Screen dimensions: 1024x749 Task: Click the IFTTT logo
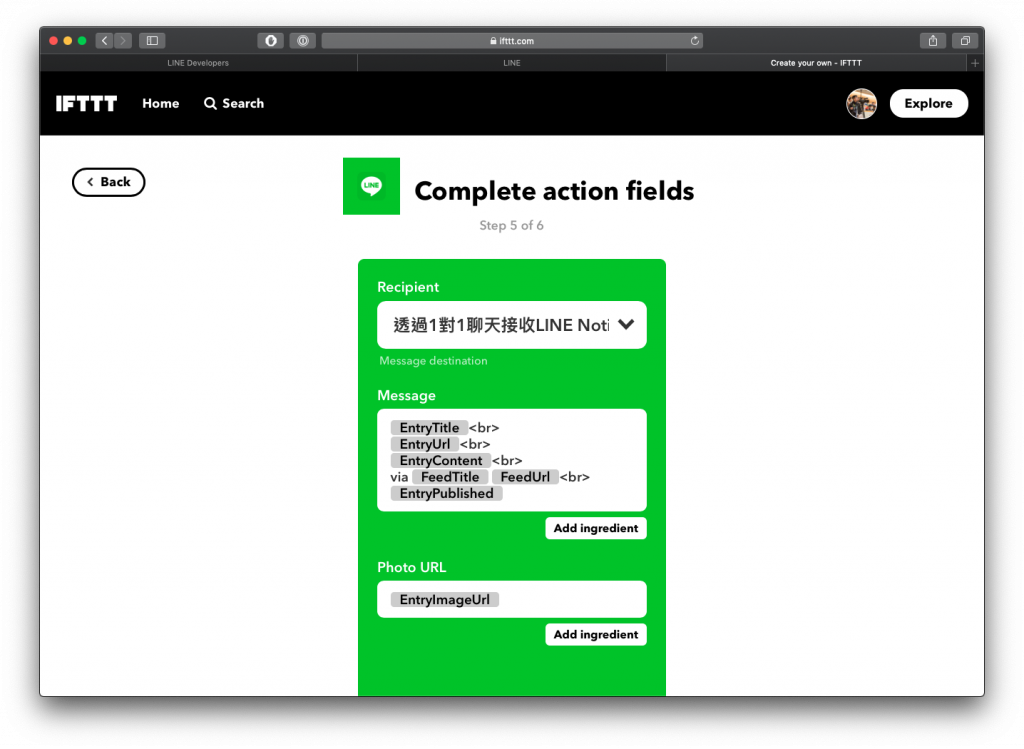tap(86, 104)
